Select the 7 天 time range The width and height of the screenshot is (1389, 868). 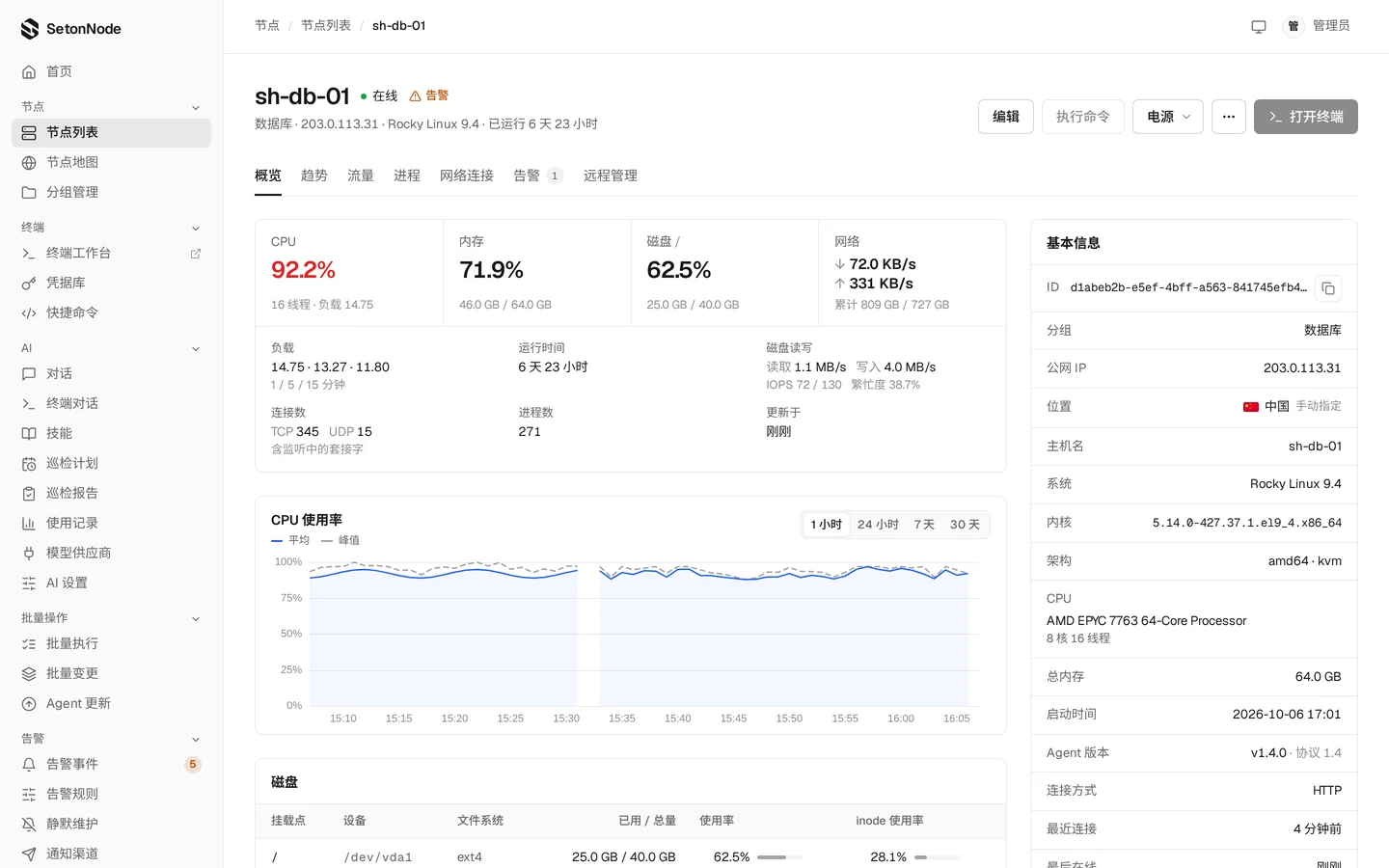[x=924, y=525]
